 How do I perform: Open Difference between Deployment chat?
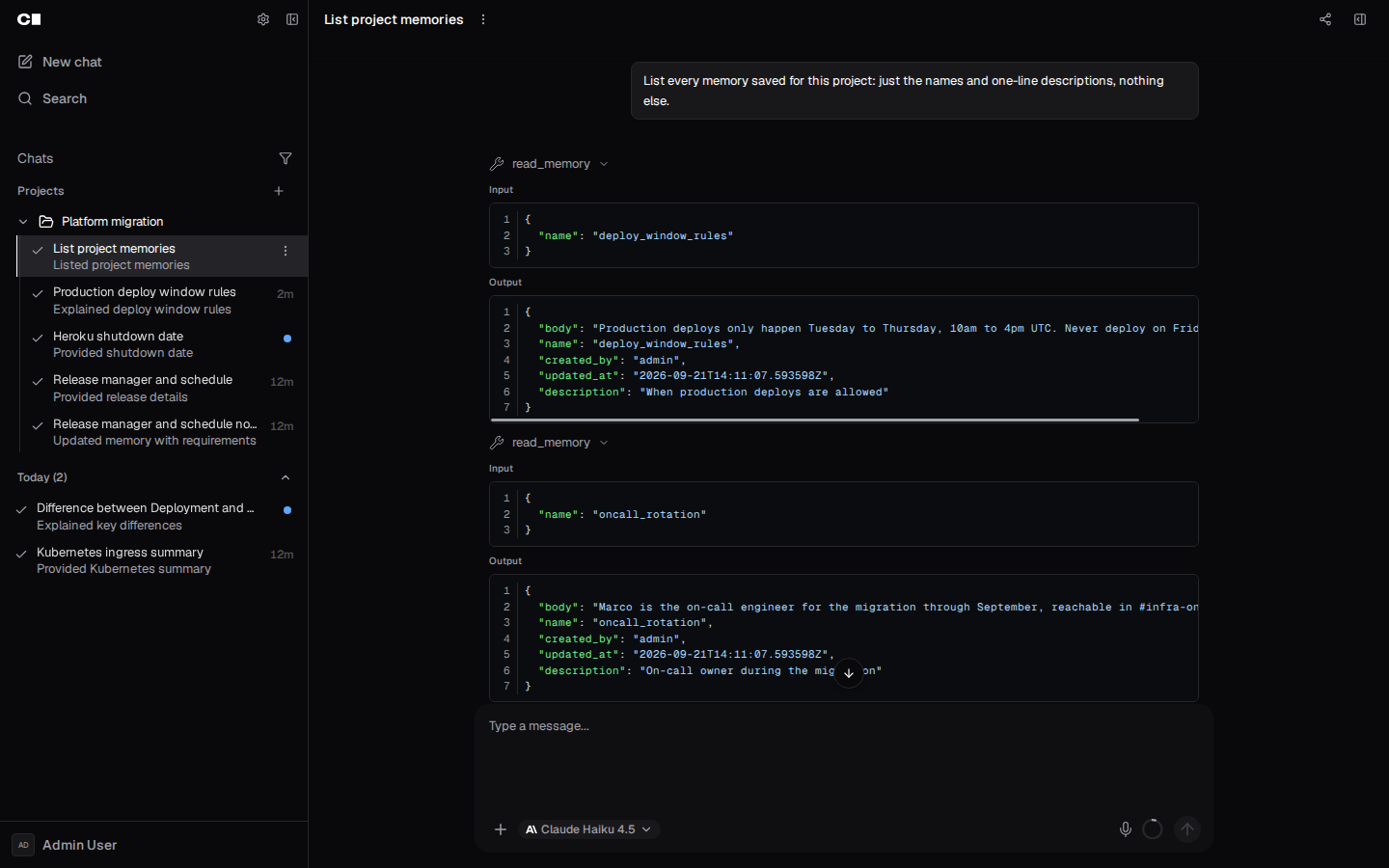point(154,516)
